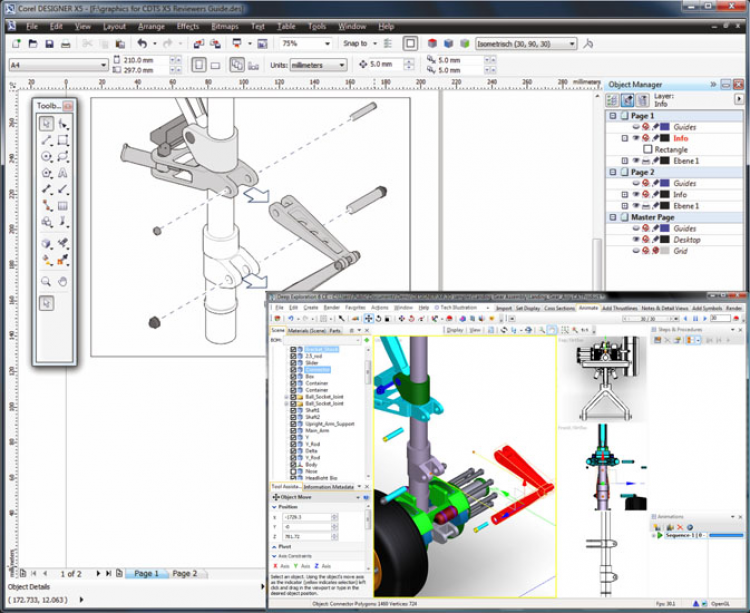Click the black color swatch of Page 1 Info layer
Screen dimensions: 750x613
[665, 138]
